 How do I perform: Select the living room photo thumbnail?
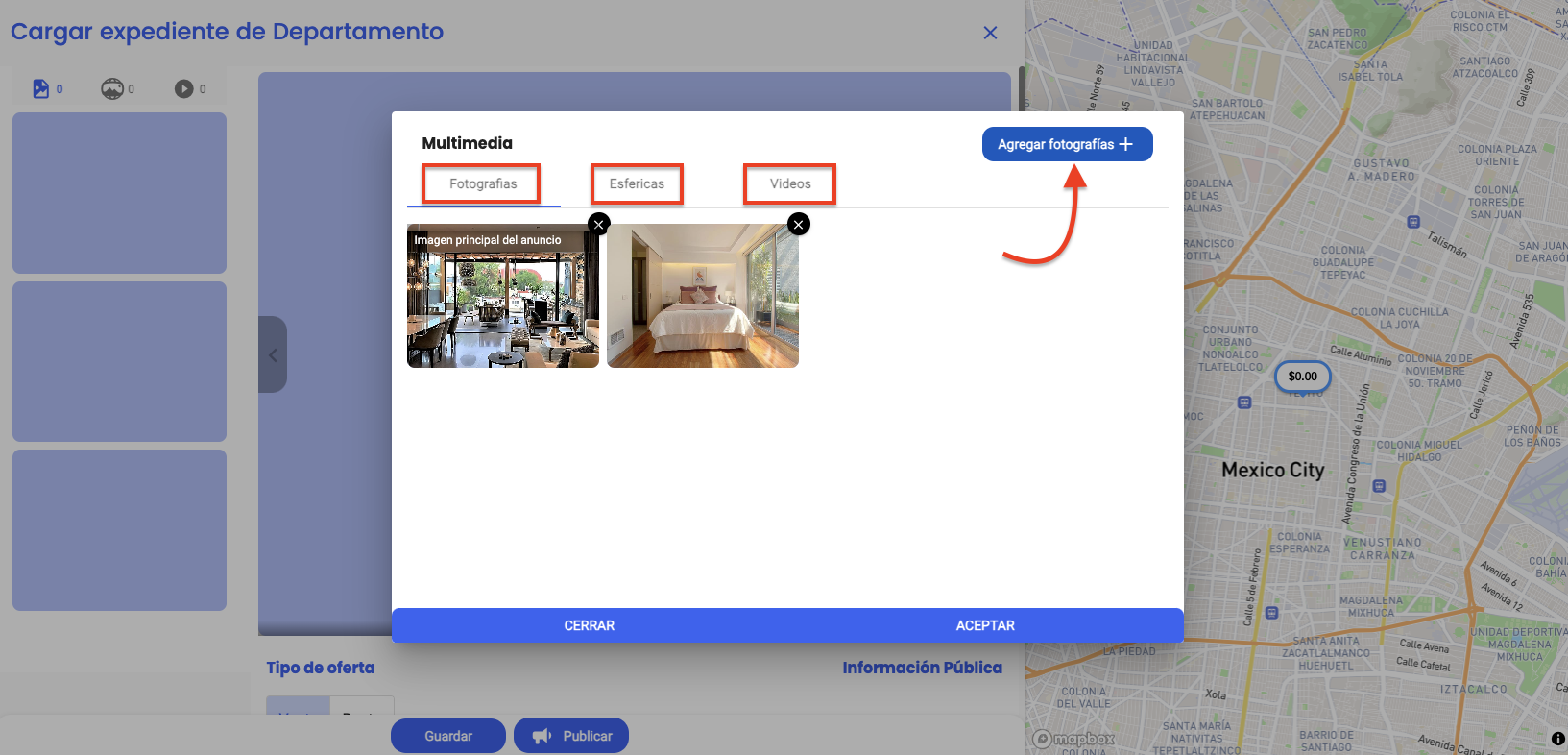tap(503, 296)
